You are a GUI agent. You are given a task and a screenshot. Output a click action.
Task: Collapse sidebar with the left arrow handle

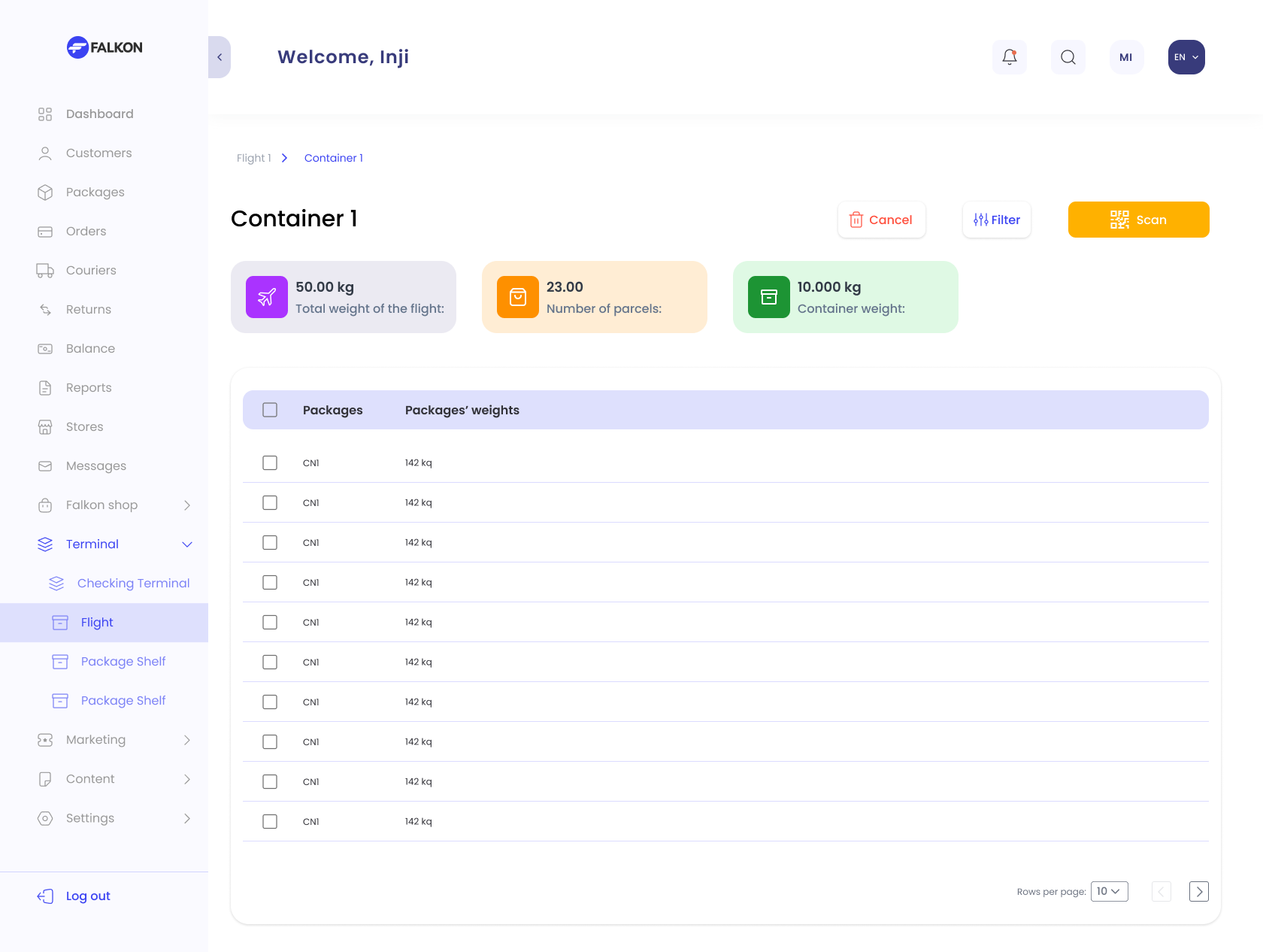[220, 57]
